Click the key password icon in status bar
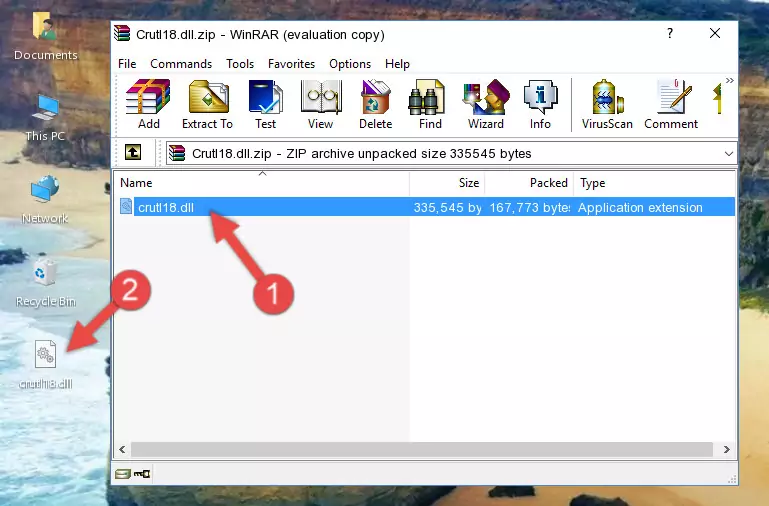The height and width of the screenshot is (506, 769). (142, 474)
